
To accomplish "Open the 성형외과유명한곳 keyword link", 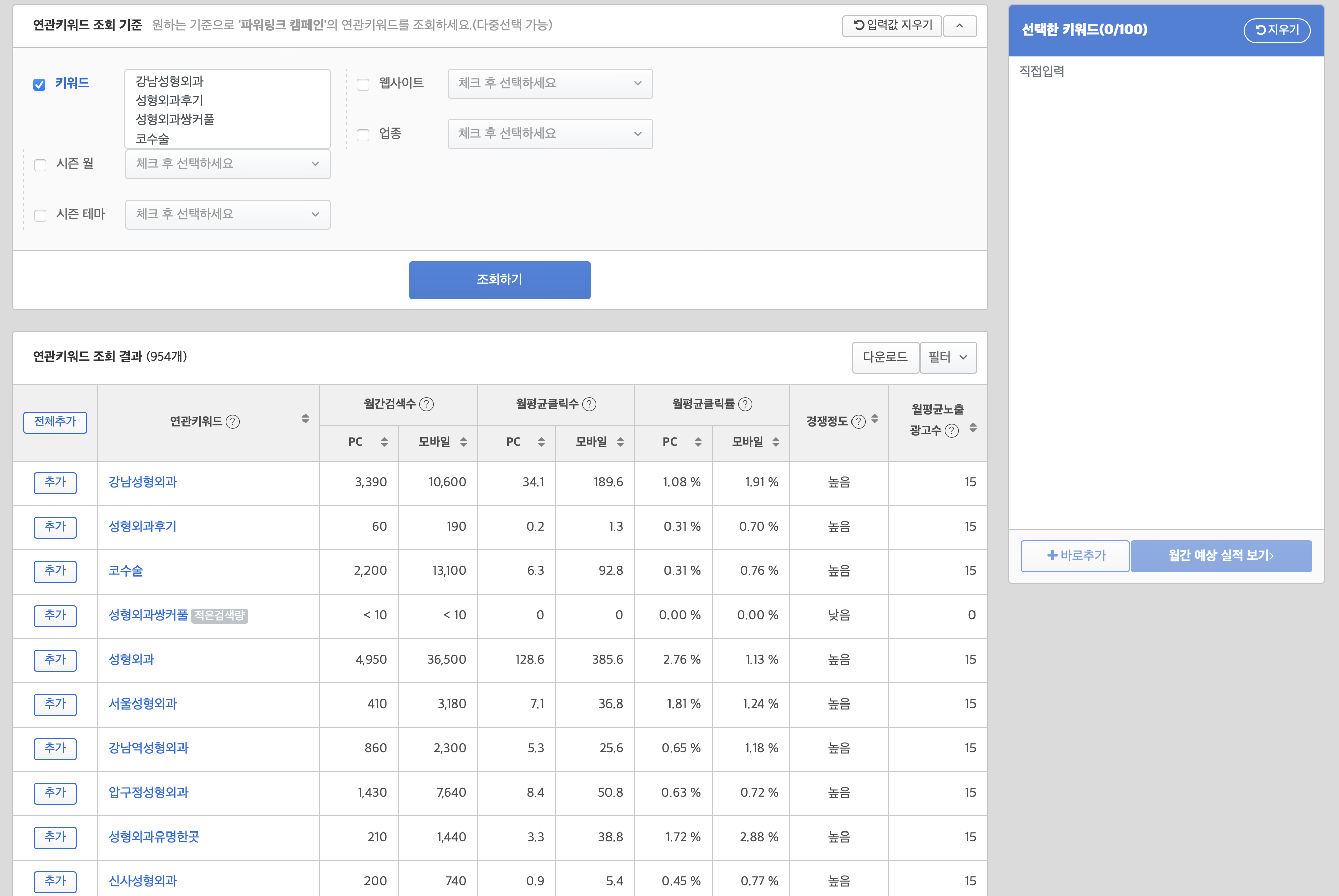I will click(x=154, y=837).
